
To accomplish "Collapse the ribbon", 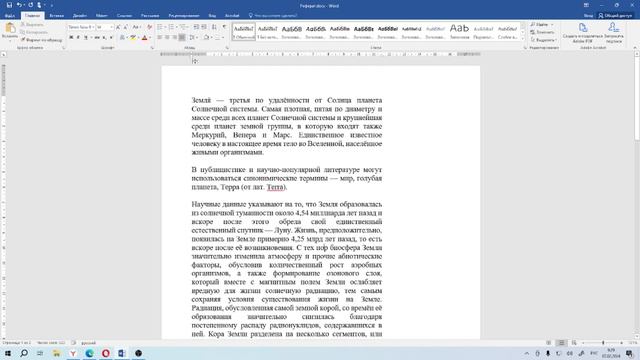I will click(x=635, y=48).
